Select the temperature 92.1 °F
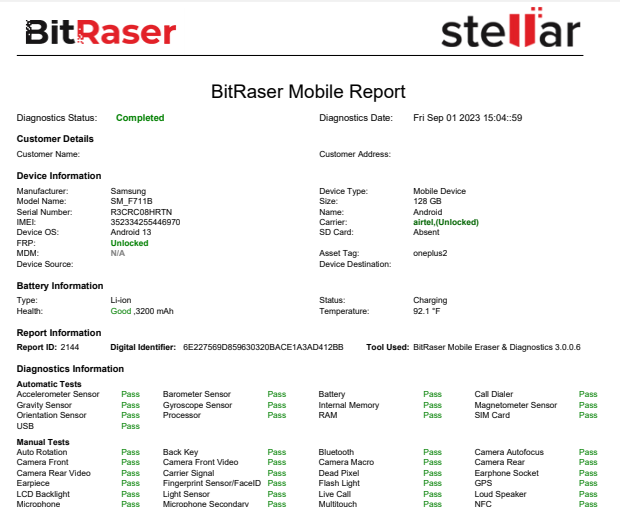 point(426,311)
